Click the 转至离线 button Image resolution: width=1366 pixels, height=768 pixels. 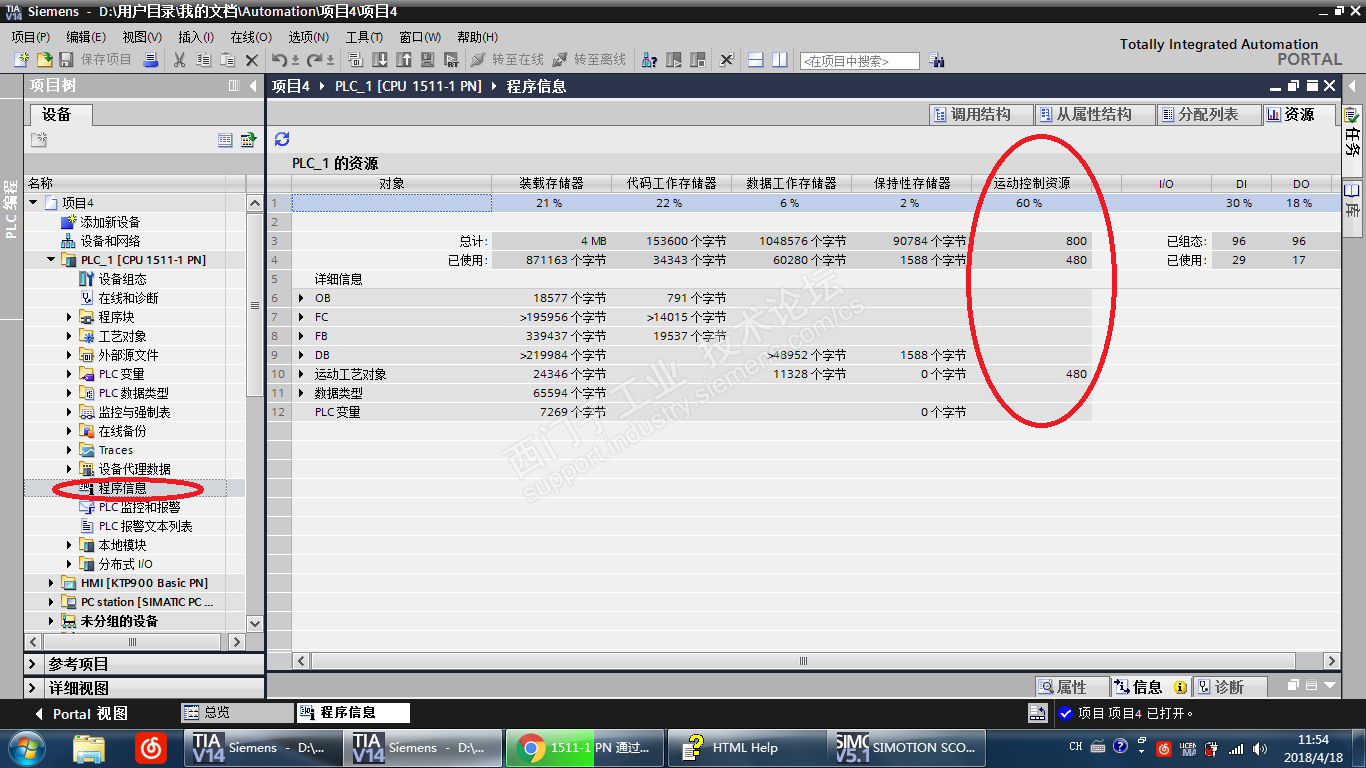click(589, 60)
